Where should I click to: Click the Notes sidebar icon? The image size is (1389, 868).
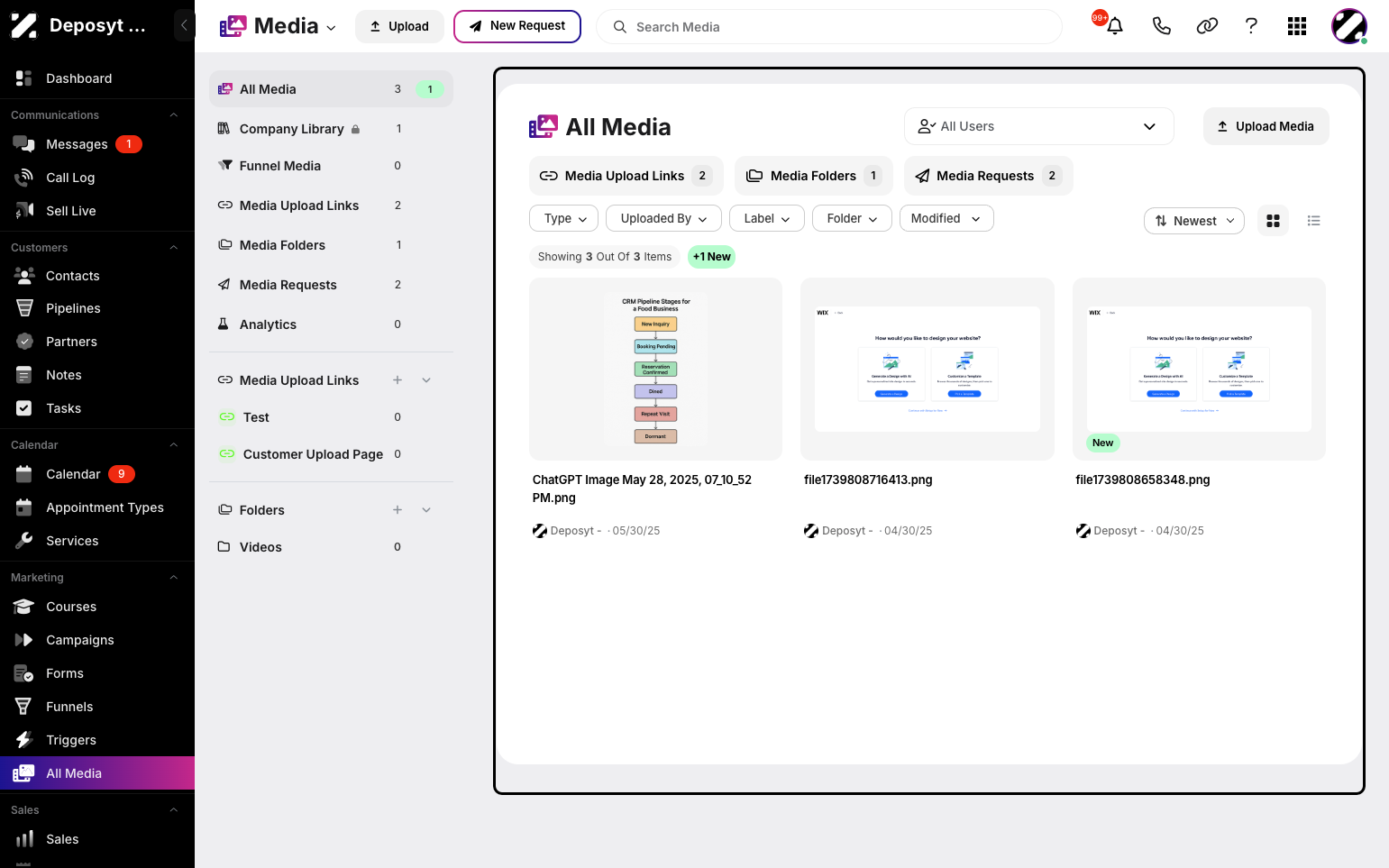pyautogui.click(x=24, y=375)
